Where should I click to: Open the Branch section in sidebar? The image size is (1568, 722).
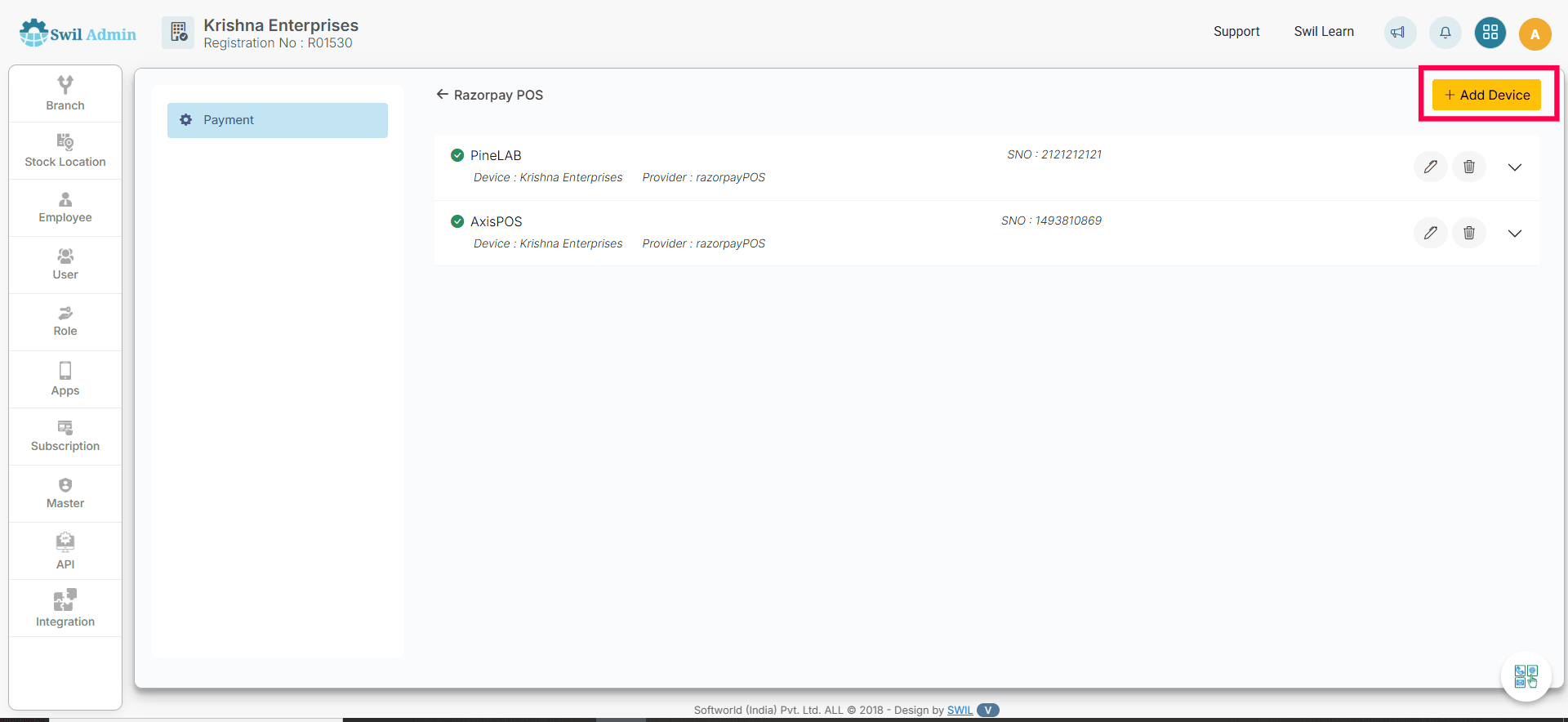point(65,94)
